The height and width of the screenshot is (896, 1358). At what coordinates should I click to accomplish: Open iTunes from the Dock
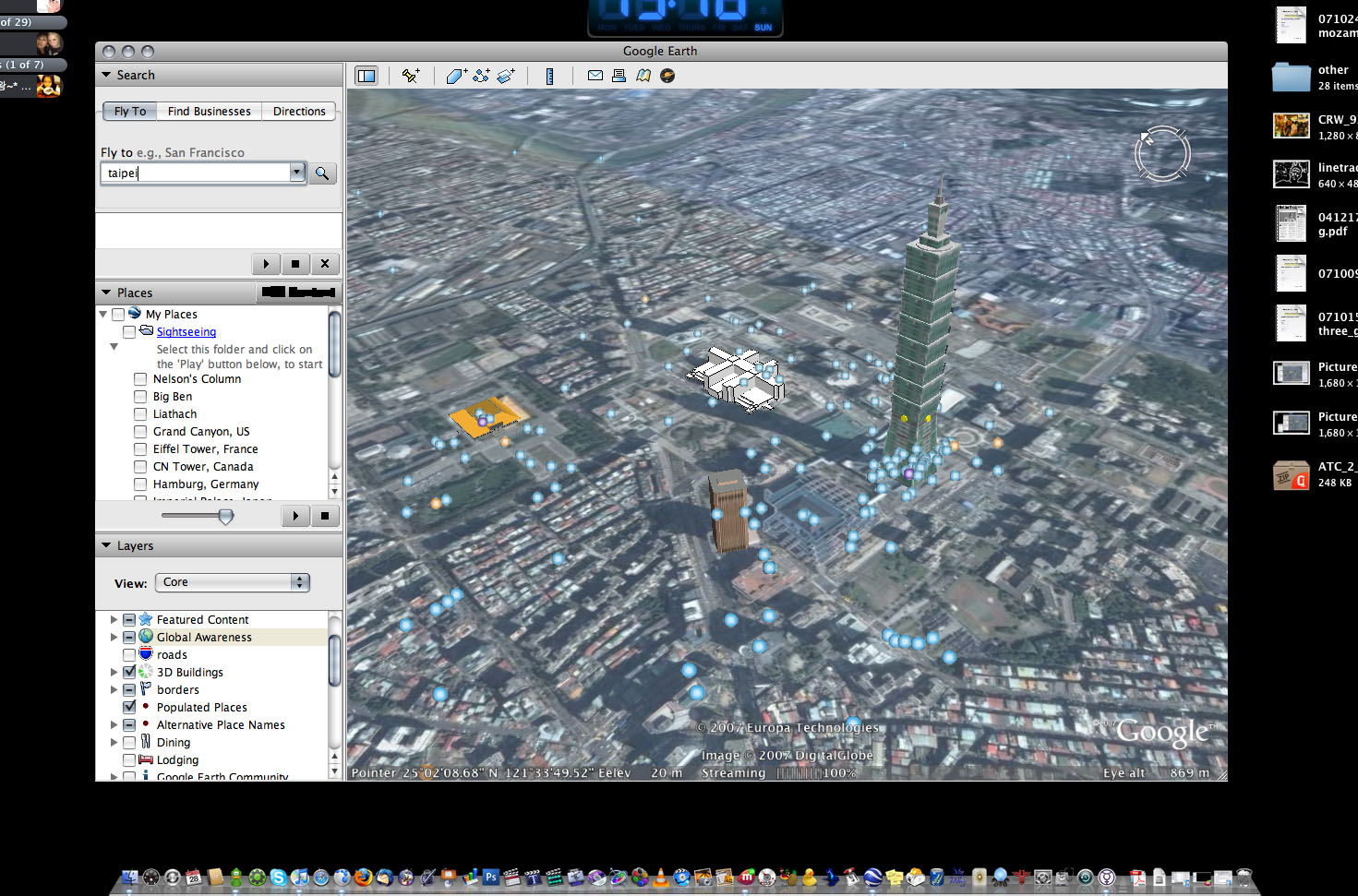click(x=299, y=878)
